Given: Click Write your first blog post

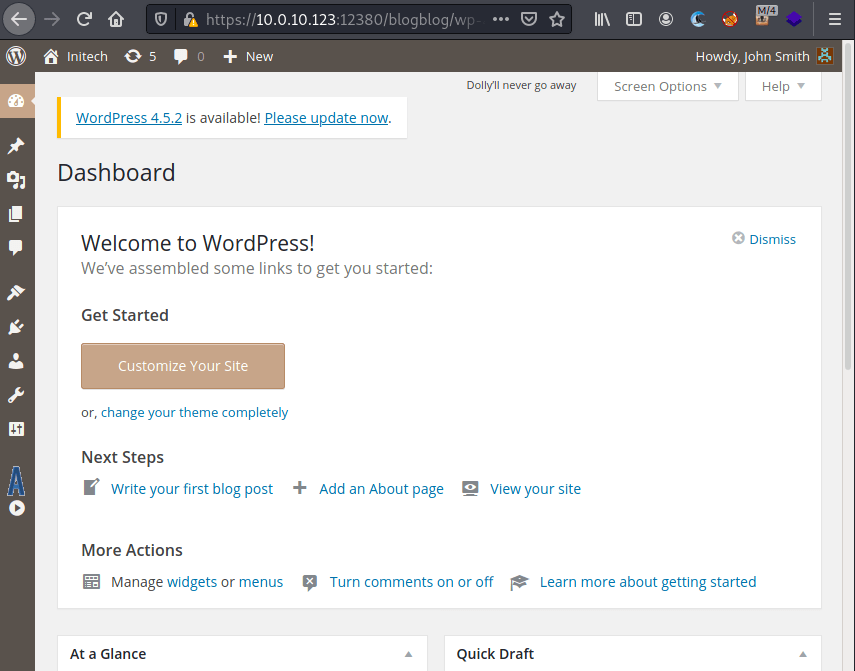Looking at the screenshot, I should [192, 489].
